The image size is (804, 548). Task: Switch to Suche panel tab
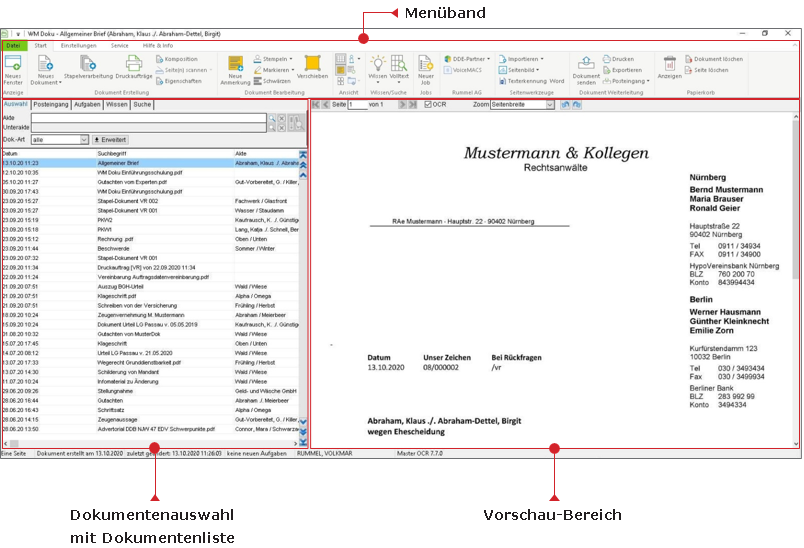pyautogui.click(x=142, y=105)
